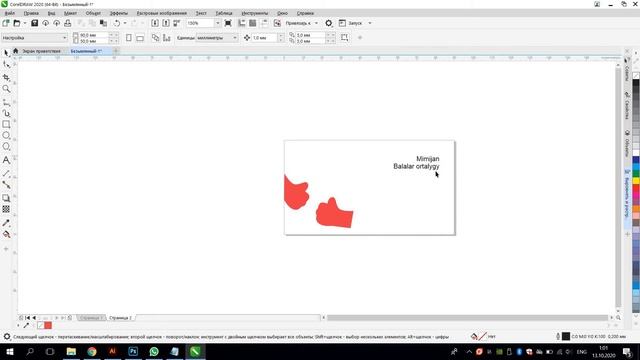Switch to the Страница 1 page tab
The width and height of the screenshot is (640, 360).
tap(91, 318)
